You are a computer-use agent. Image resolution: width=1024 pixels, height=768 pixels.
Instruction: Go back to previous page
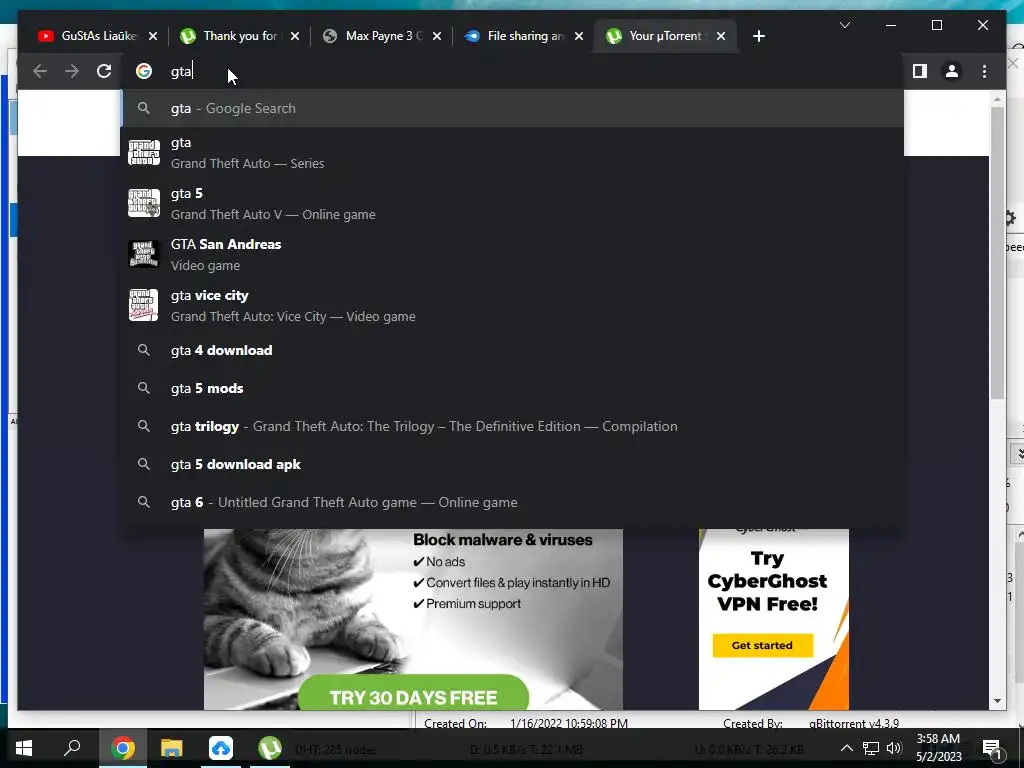(40, 71)
